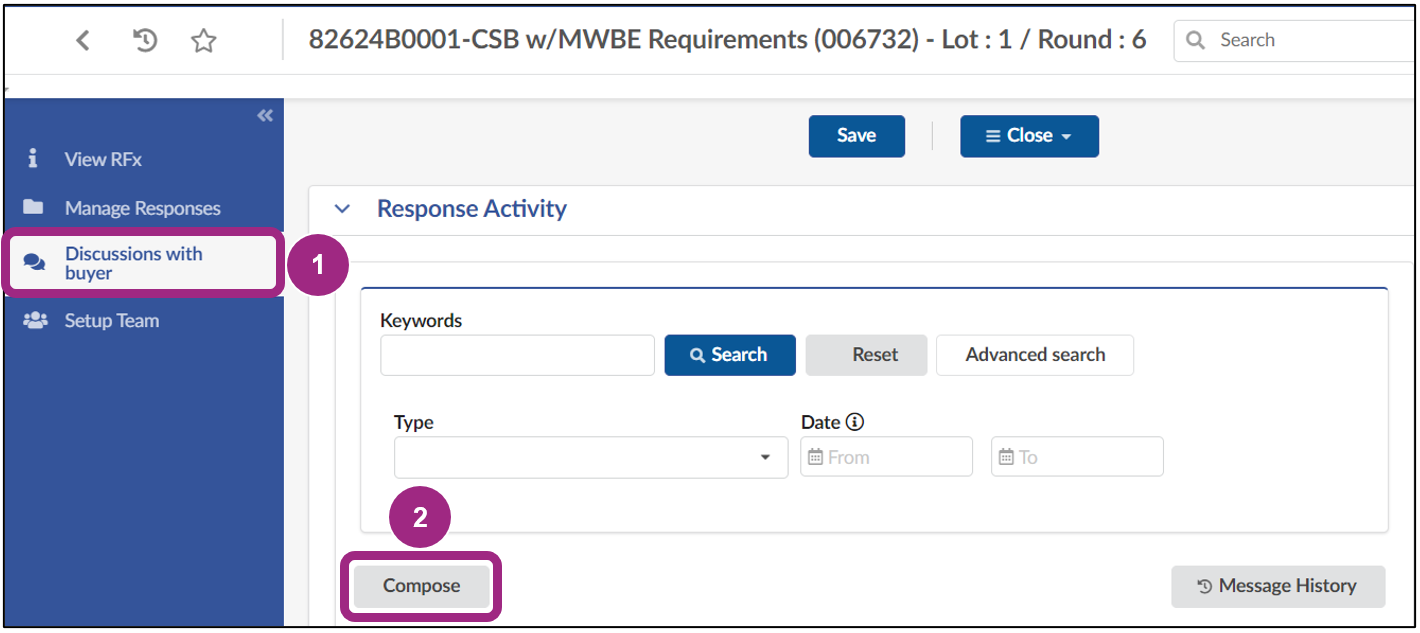Click inside the Keywords input field
The width and height of the screenshot is (1420, 633).
point(517,354)
